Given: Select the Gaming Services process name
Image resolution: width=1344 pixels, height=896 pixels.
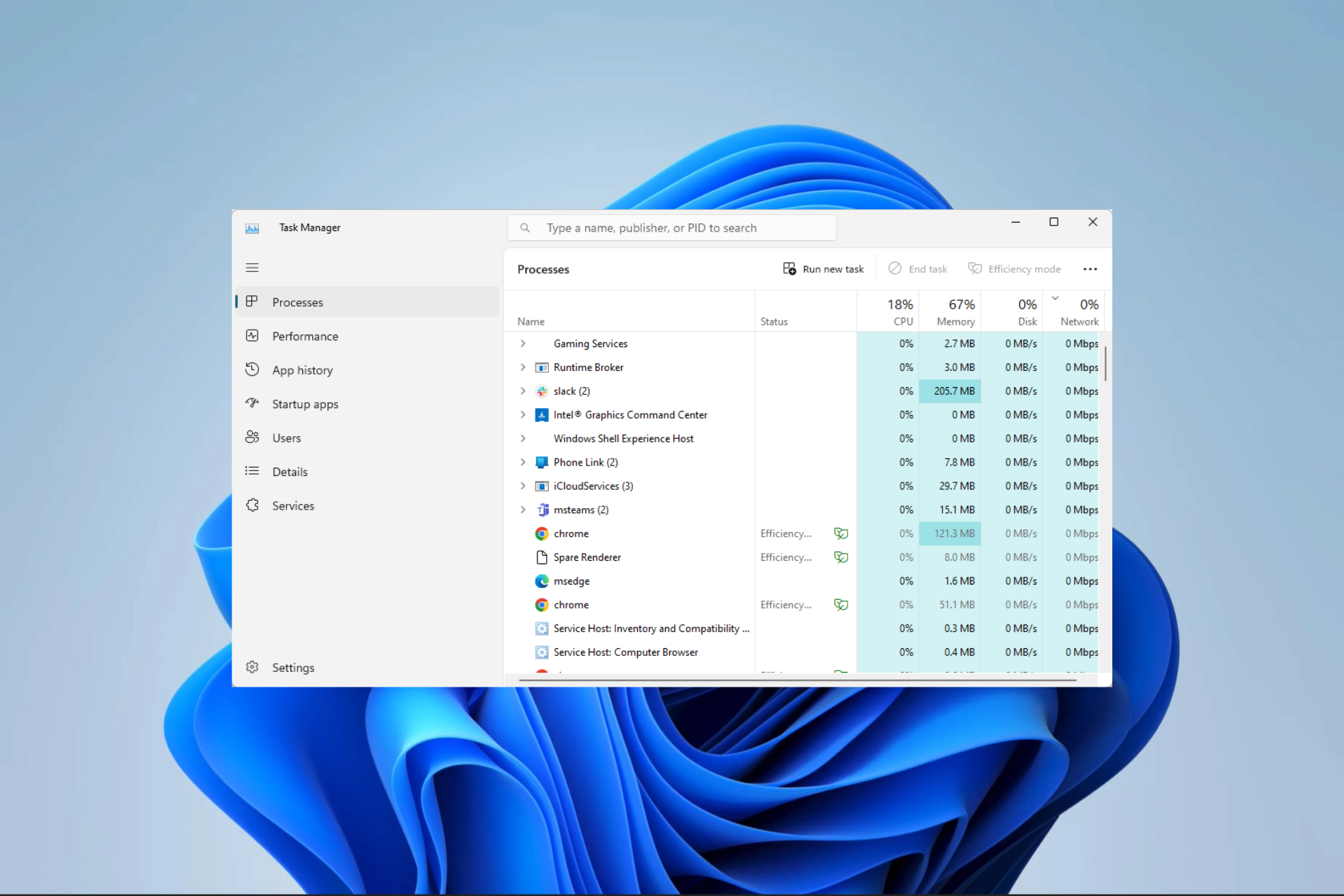Looking at the screenshot, I should (x=590, y=344).
